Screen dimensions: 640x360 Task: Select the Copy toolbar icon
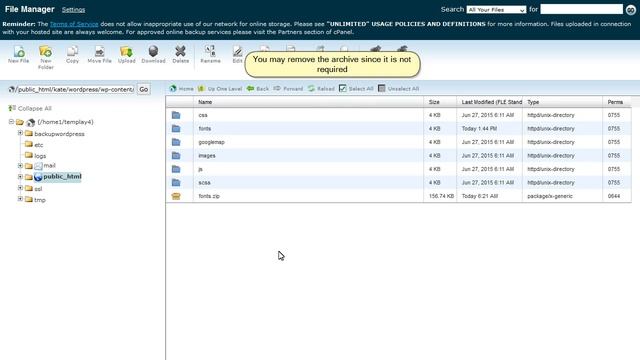click(x=72, y=54)
